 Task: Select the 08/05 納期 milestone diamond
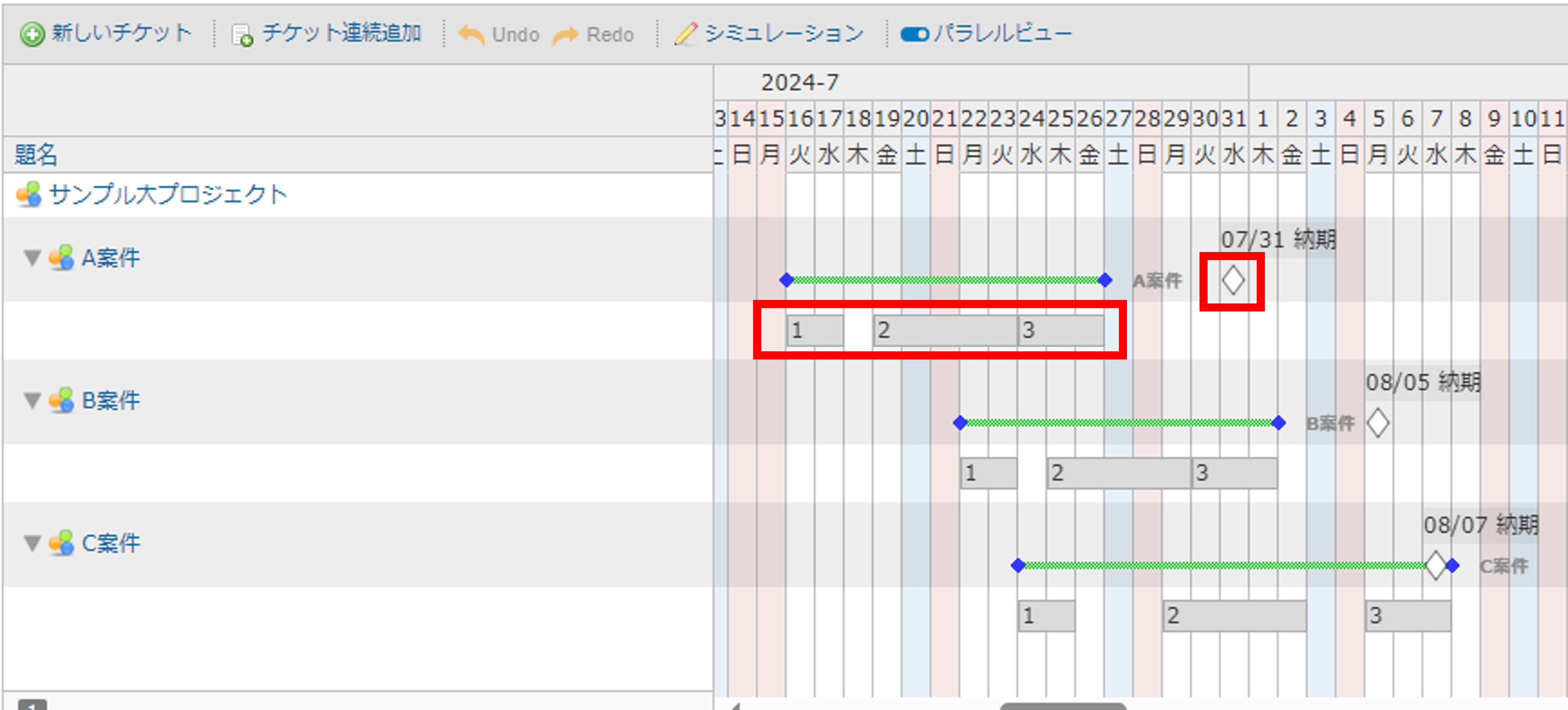point(1378,423)
